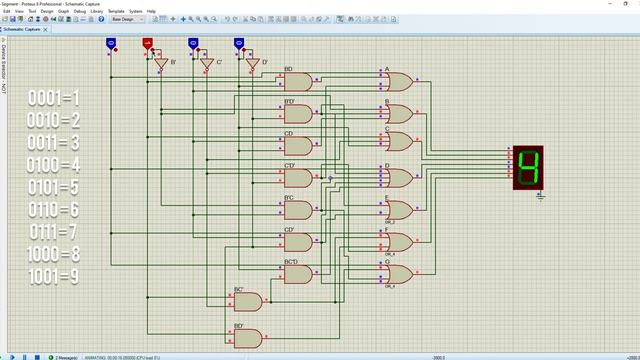Click the Block Move toolbar icon

(278, 19)
